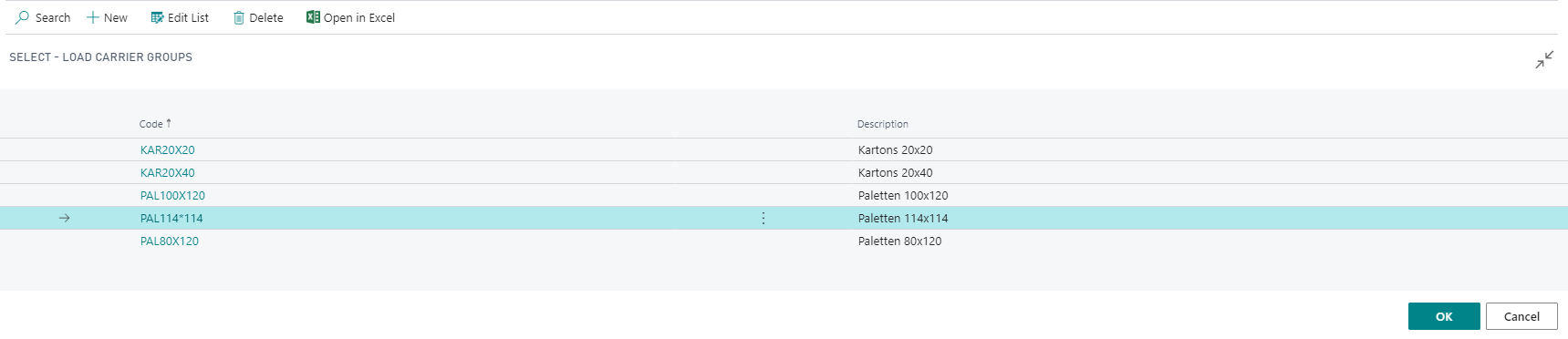Click the Select - Load Carrier Groups title
Image resolution: width=1568 pixels, height=339 pixels.
(101, 56)
